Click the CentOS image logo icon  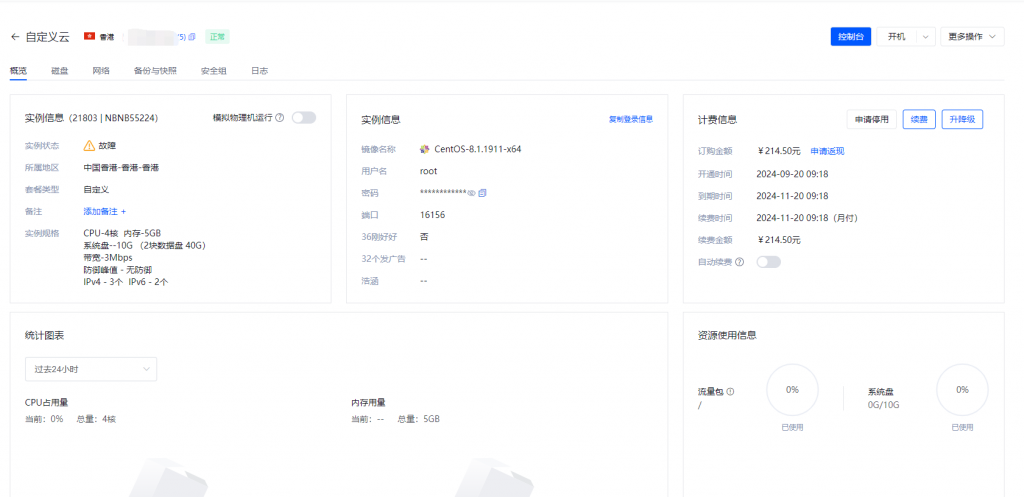(x=425, y=149)
